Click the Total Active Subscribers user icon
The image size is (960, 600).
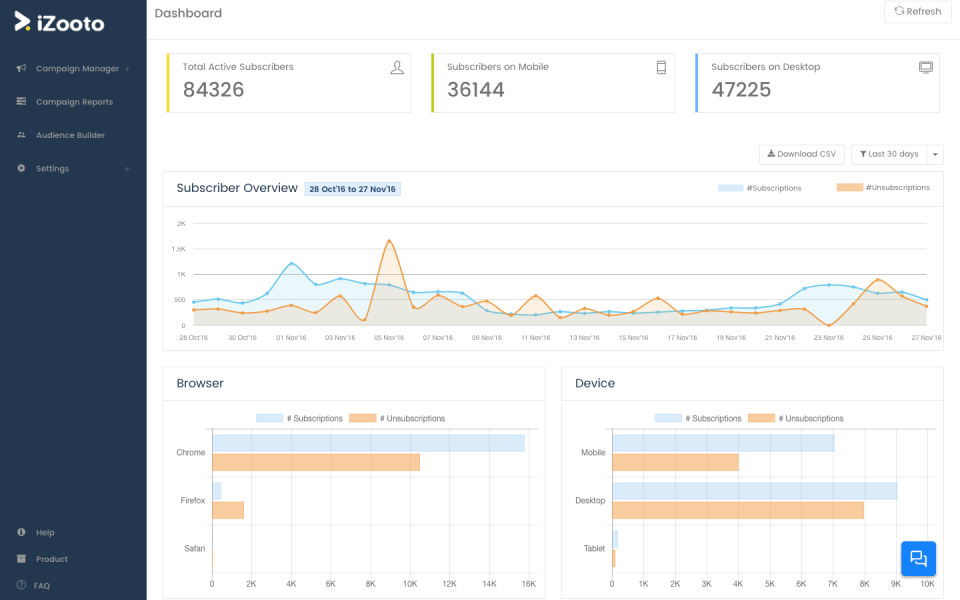pyautogui.click(x=397, y=68)
